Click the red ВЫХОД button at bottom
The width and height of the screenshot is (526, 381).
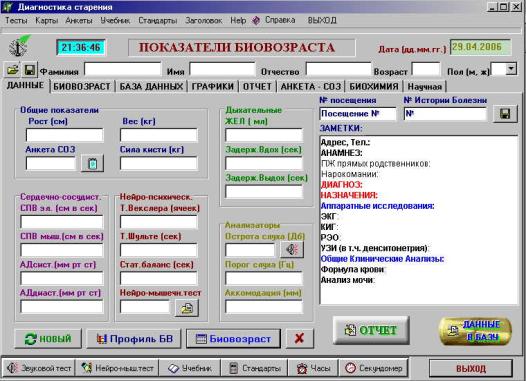pos(471,369)
